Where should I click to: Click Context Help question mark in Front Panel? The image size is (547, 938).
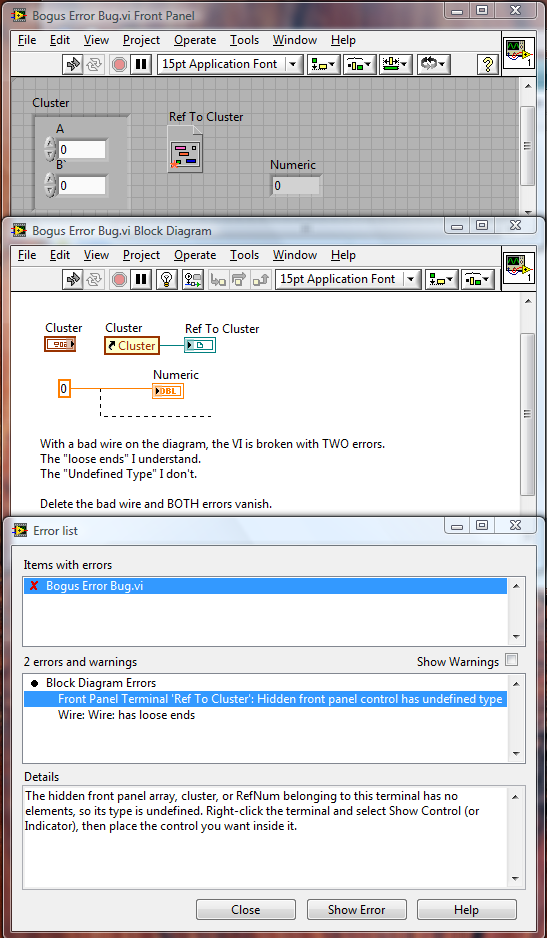[x=488, y=64]
